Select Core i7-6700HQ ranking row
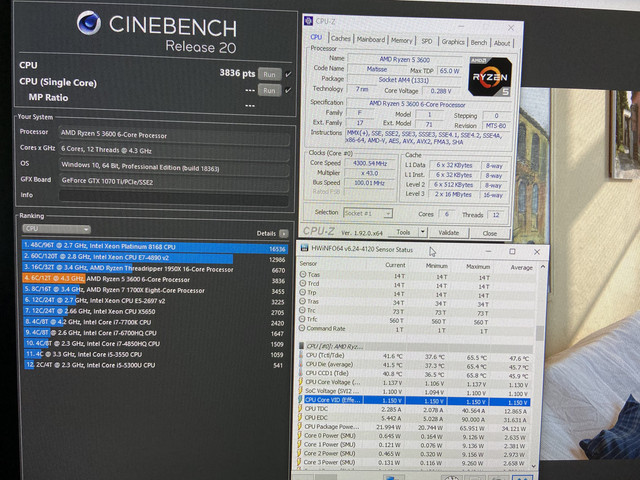 [154, 333]
